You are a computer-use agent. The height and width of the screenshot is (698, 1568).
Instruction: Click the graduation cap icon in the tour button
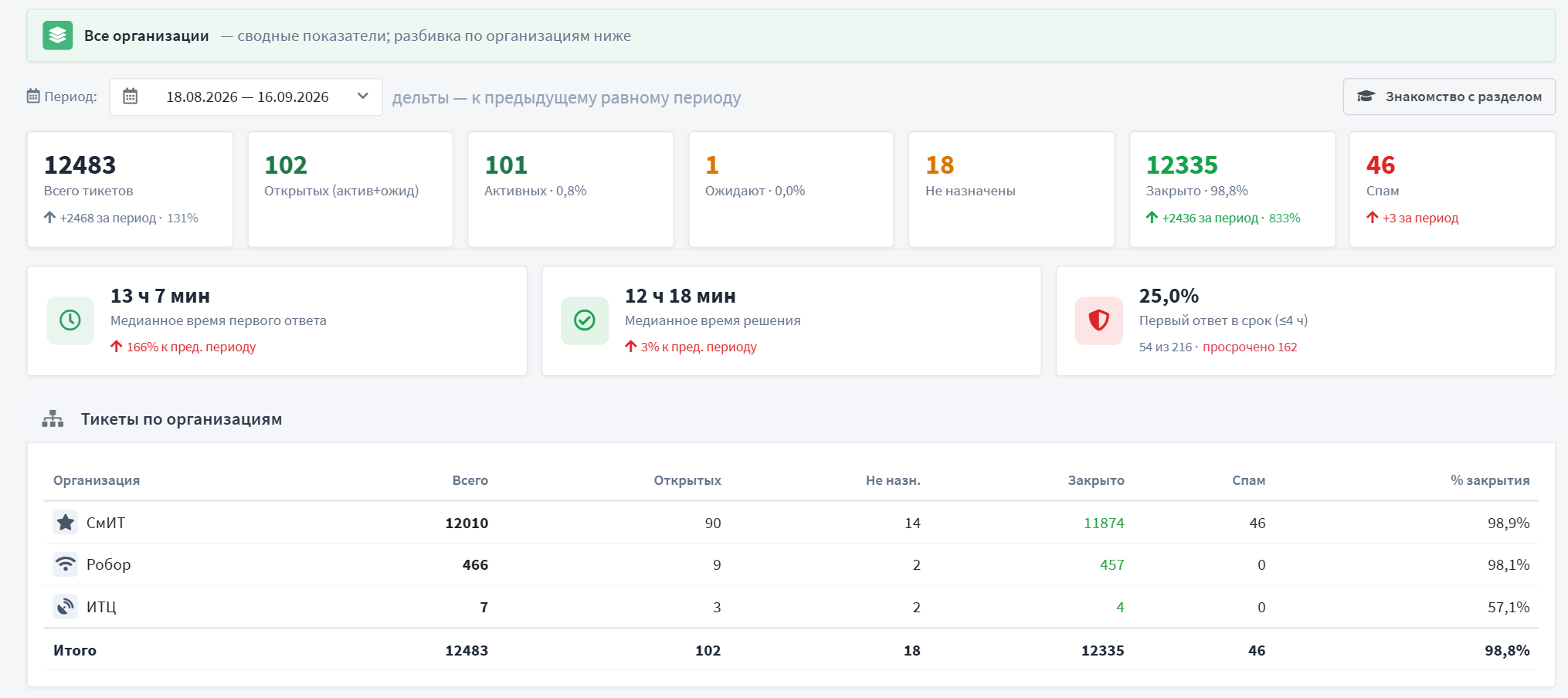(1366, 97)
